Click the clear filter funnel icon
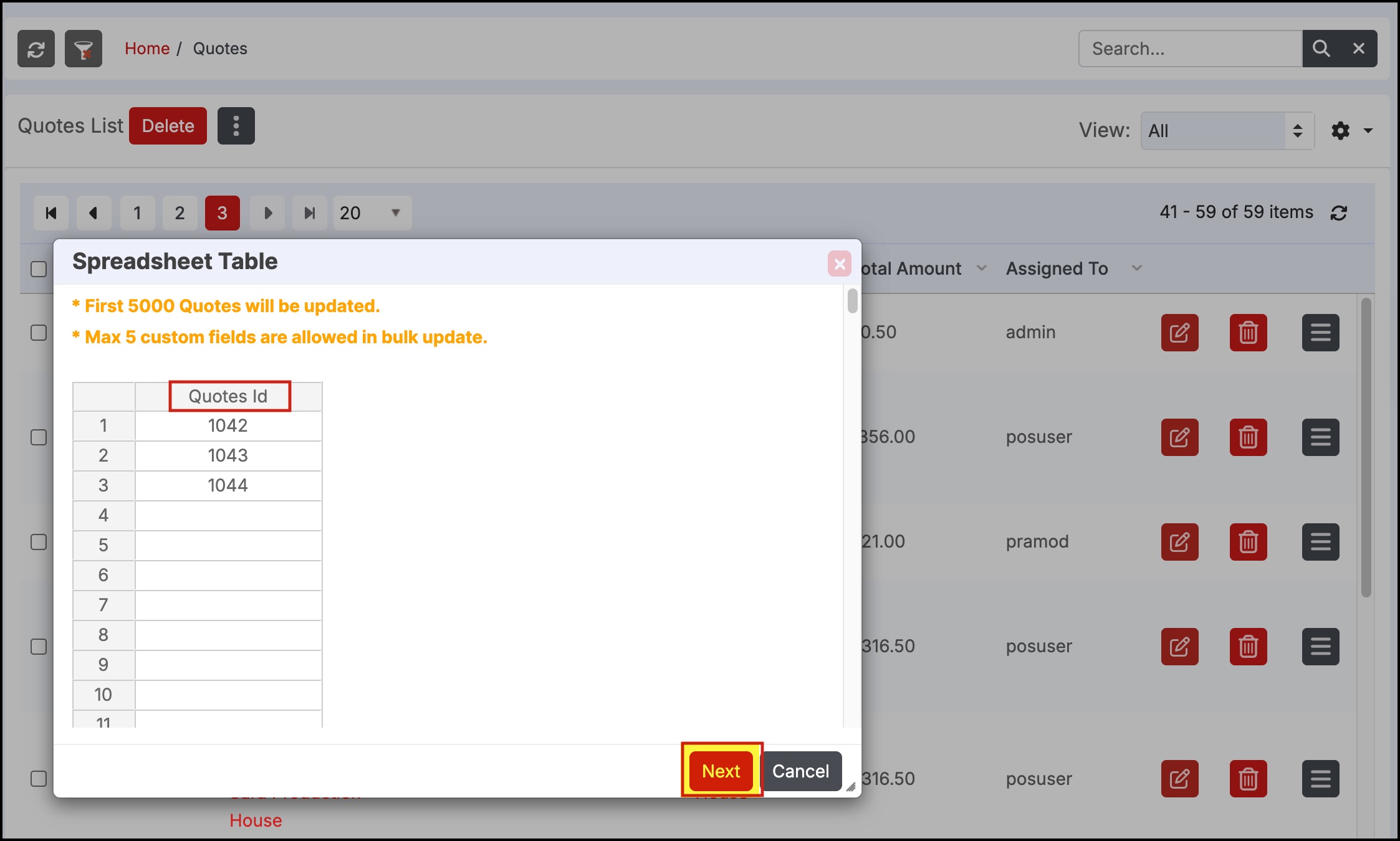 pos(83,49)
